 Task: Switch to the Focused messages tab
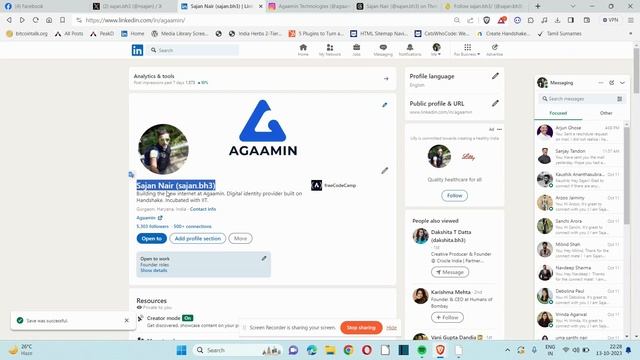click(x=558, y=113)
